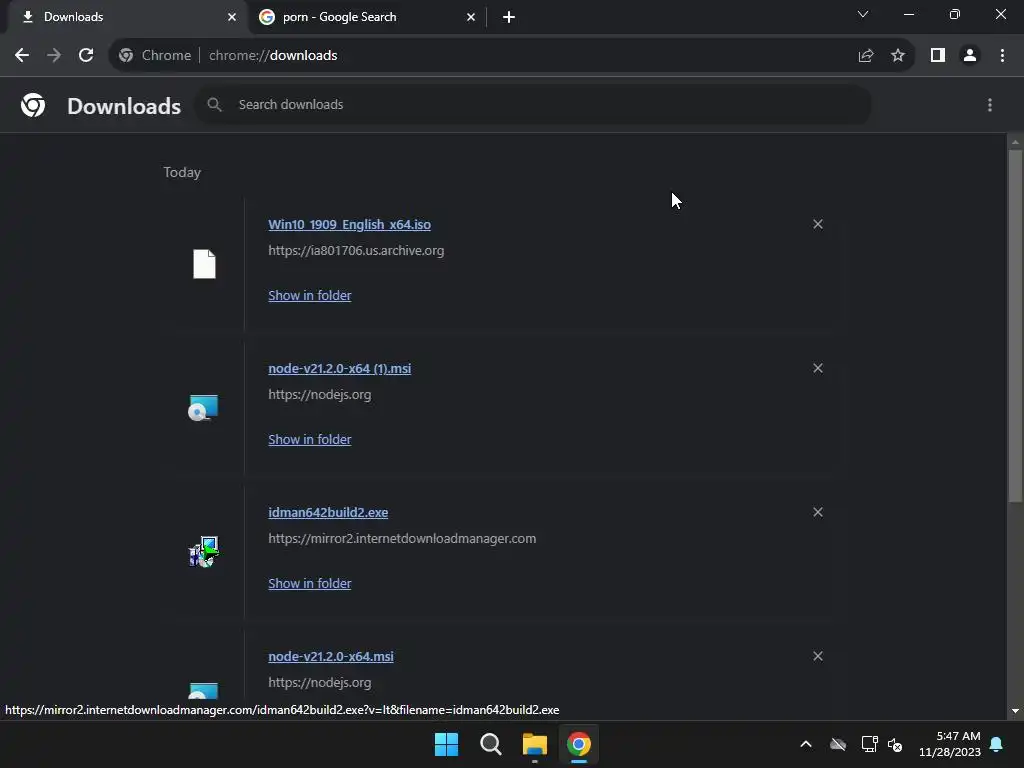The height and width of the screenshot is (768, 1024).
Task: Open the taskbar clock and date
Action: click(950, 744)
